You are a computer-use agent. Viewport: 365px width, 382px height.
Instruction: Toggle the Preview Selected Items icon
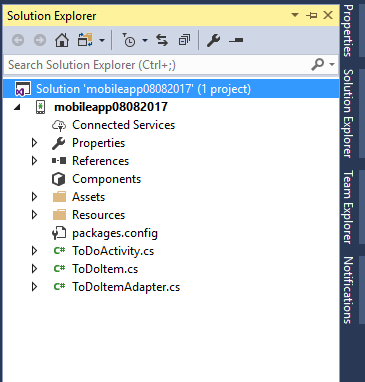tap(236, 40)
